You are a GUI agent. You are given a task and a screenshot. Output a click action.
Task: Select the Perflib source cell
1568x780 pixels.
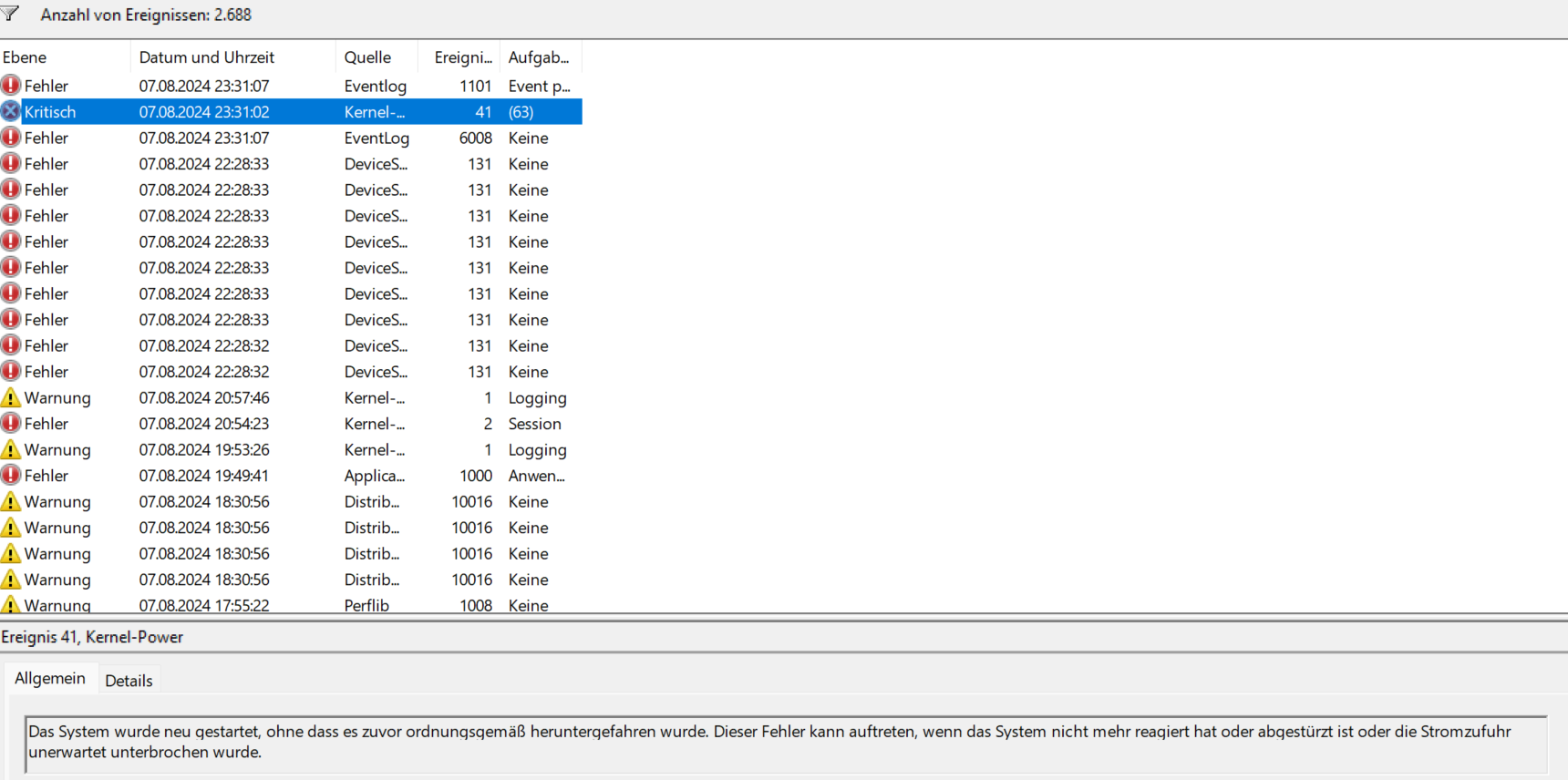(x=366, y=605)
